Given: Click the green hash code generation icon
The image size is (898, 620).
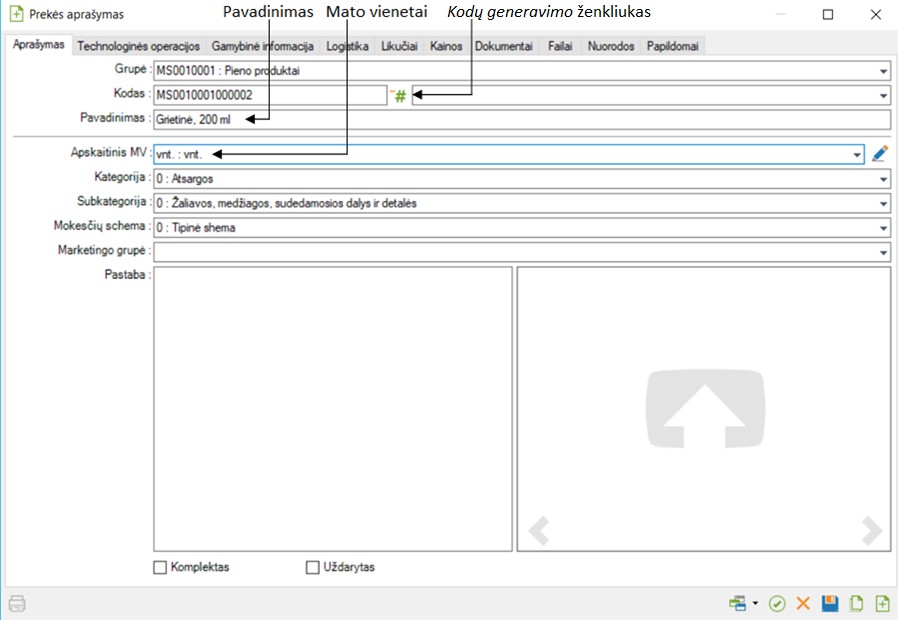Looking at the screenshot, I should pyautogui.click(x=400, y=96).
